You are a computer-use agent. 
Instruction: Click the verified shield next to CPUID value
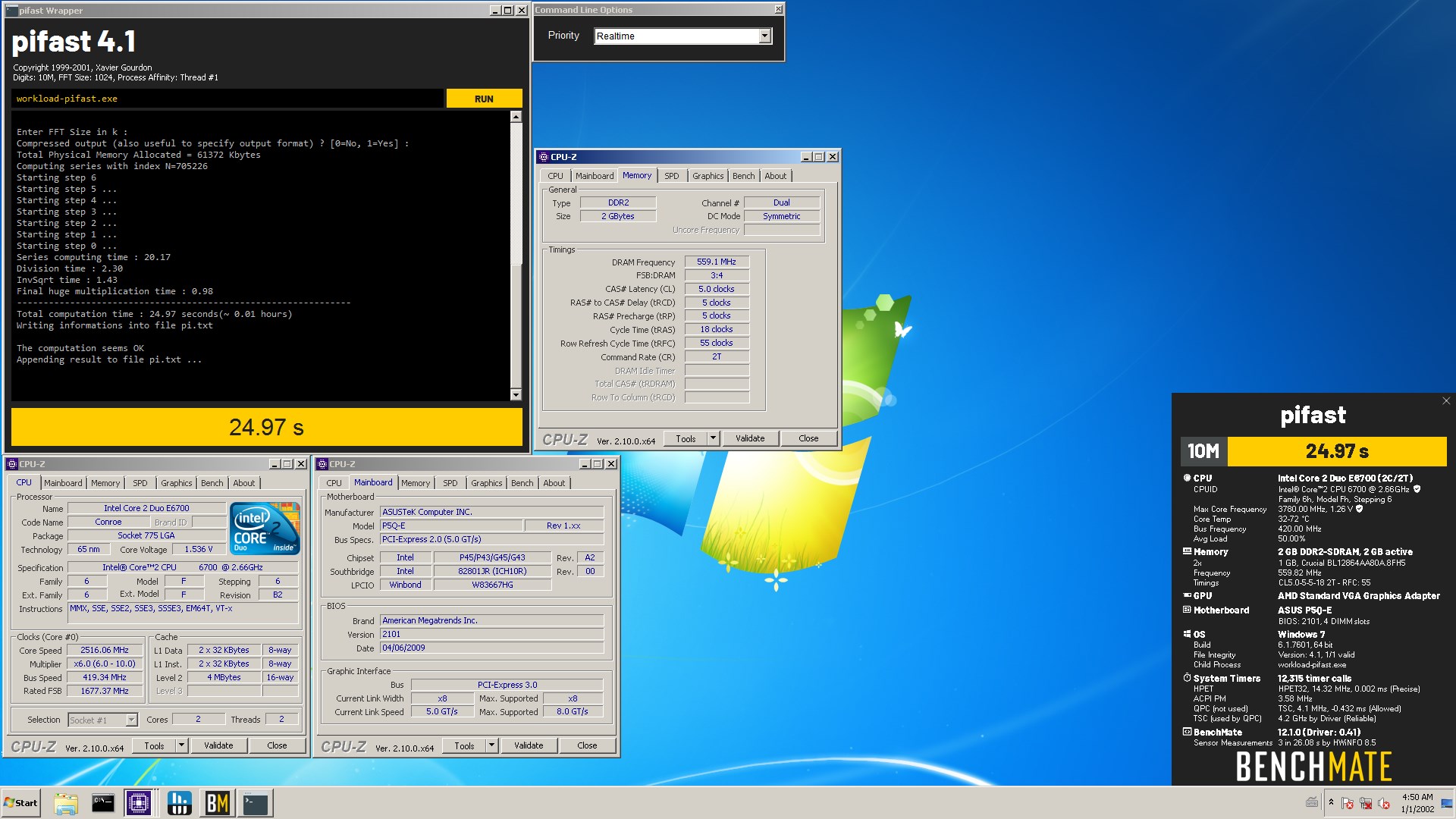click(x=1417, y=489)
